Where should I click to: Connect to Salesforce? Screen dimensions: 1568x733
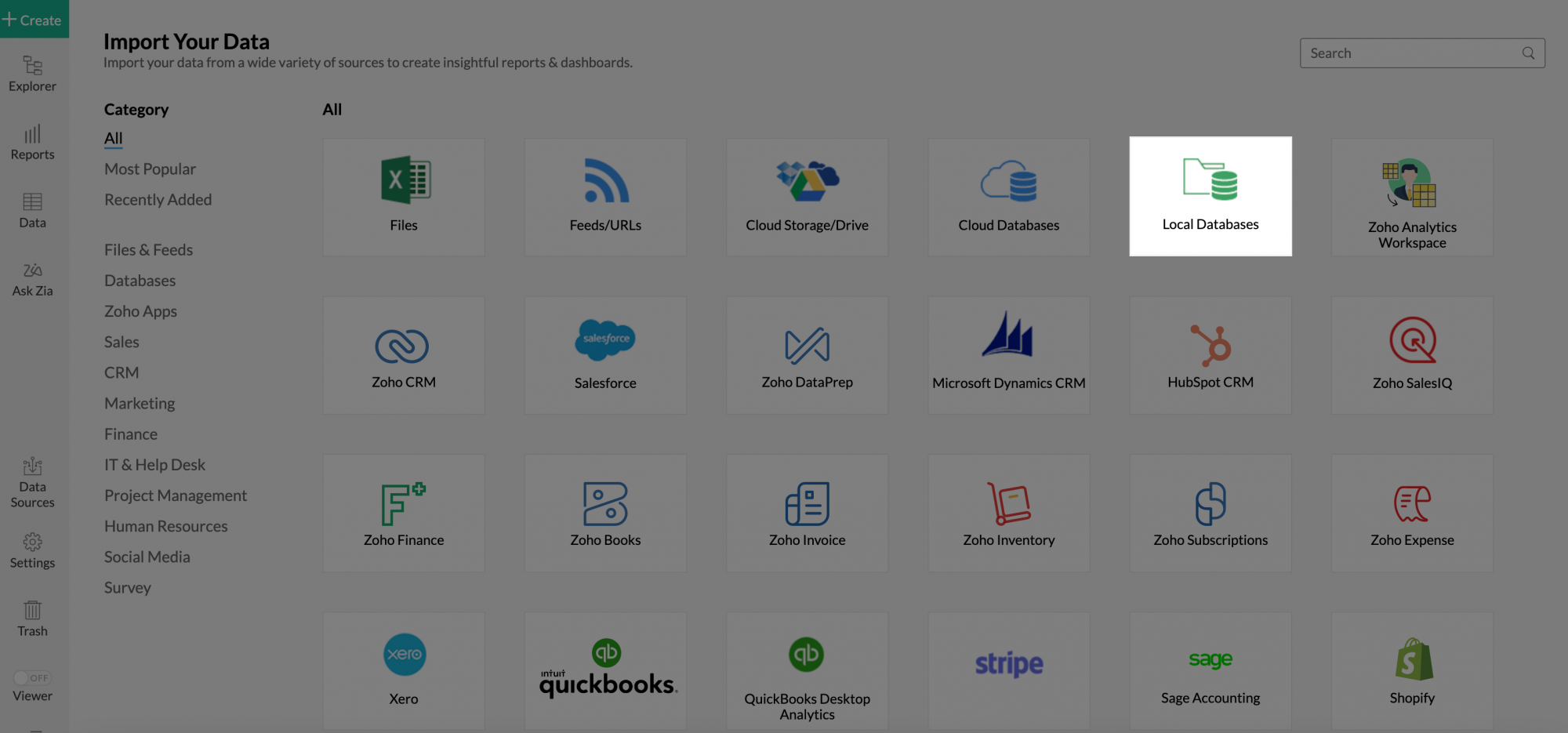pyautogui.click(x=604, y=354)
